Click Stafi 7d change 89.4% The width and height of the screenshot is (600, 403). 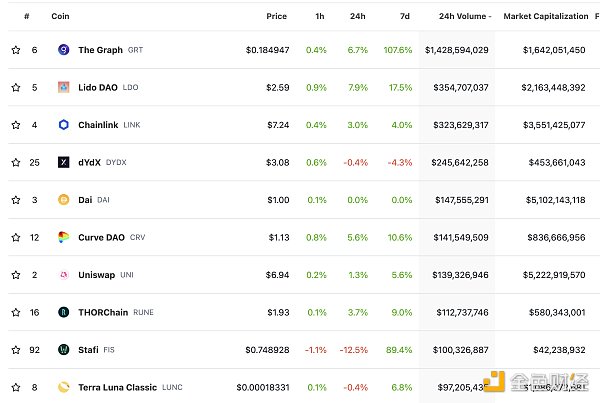[x=399, y=350]
